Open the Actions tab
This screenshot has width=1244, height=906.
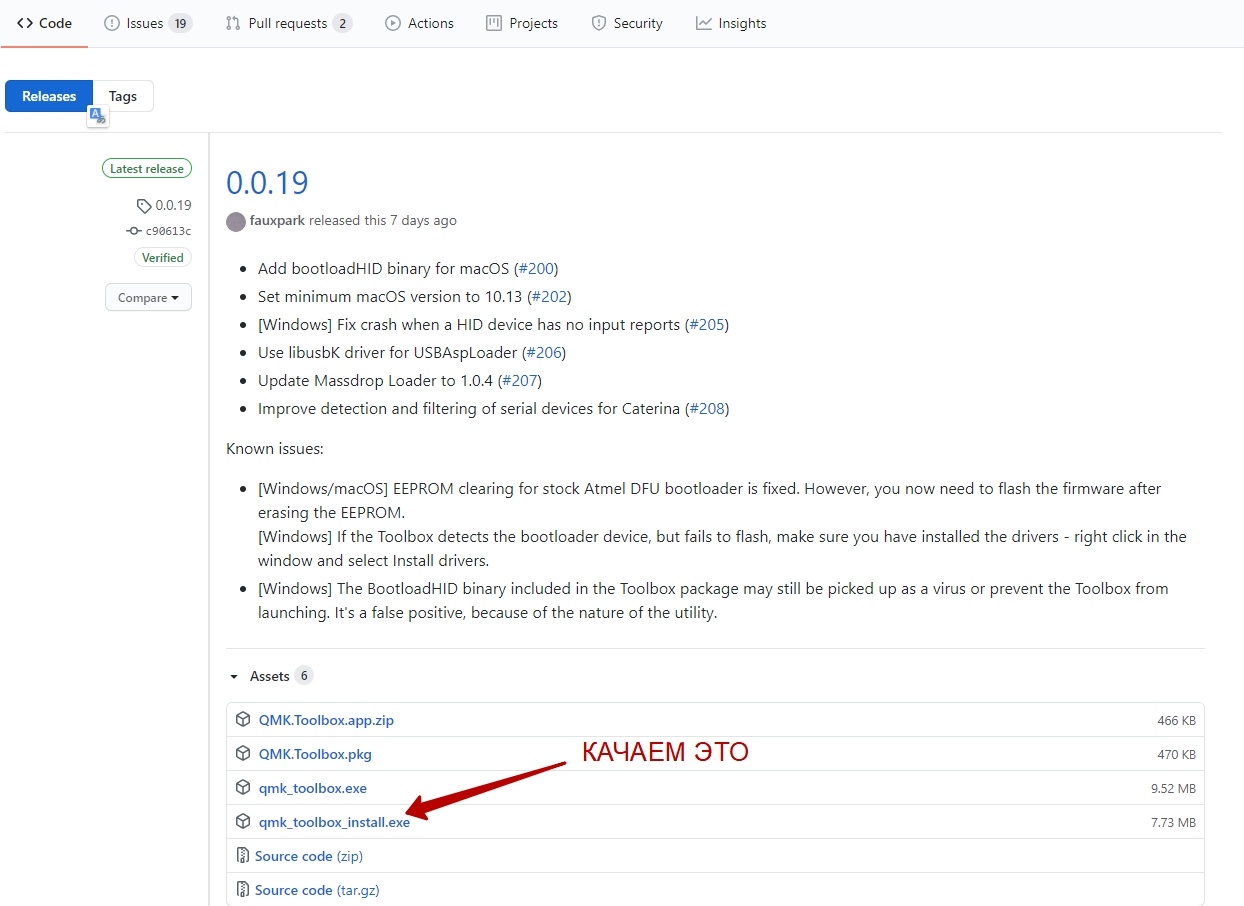coord(419,23)
